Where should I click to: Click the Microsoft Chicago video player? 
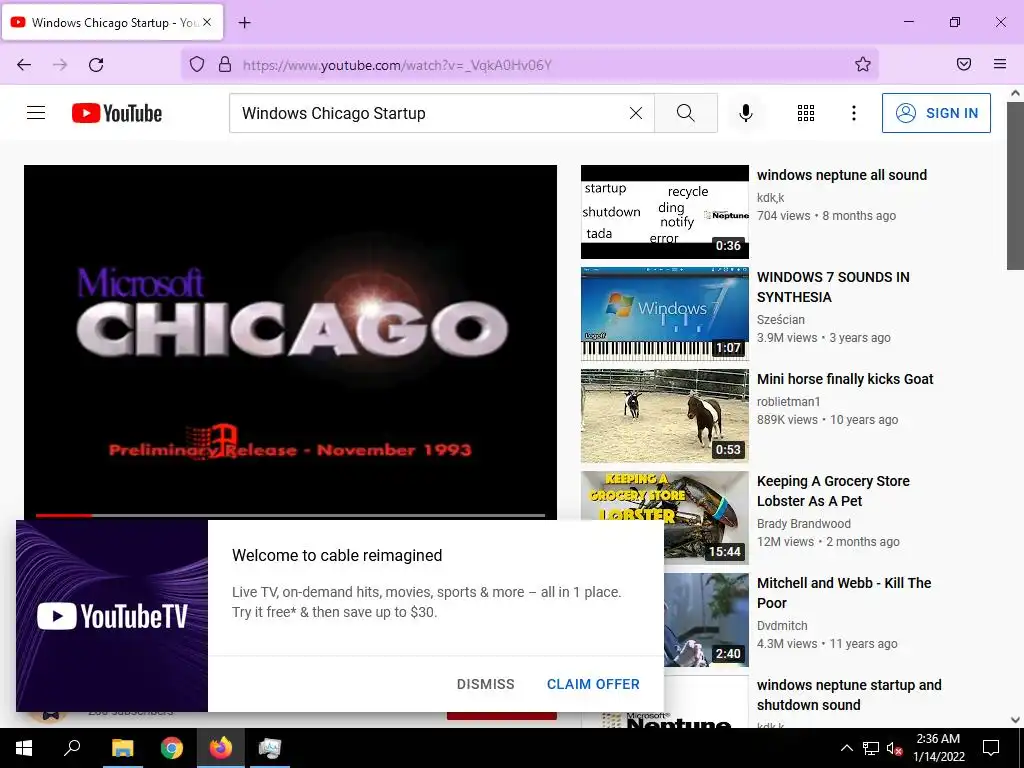point(291,340)
